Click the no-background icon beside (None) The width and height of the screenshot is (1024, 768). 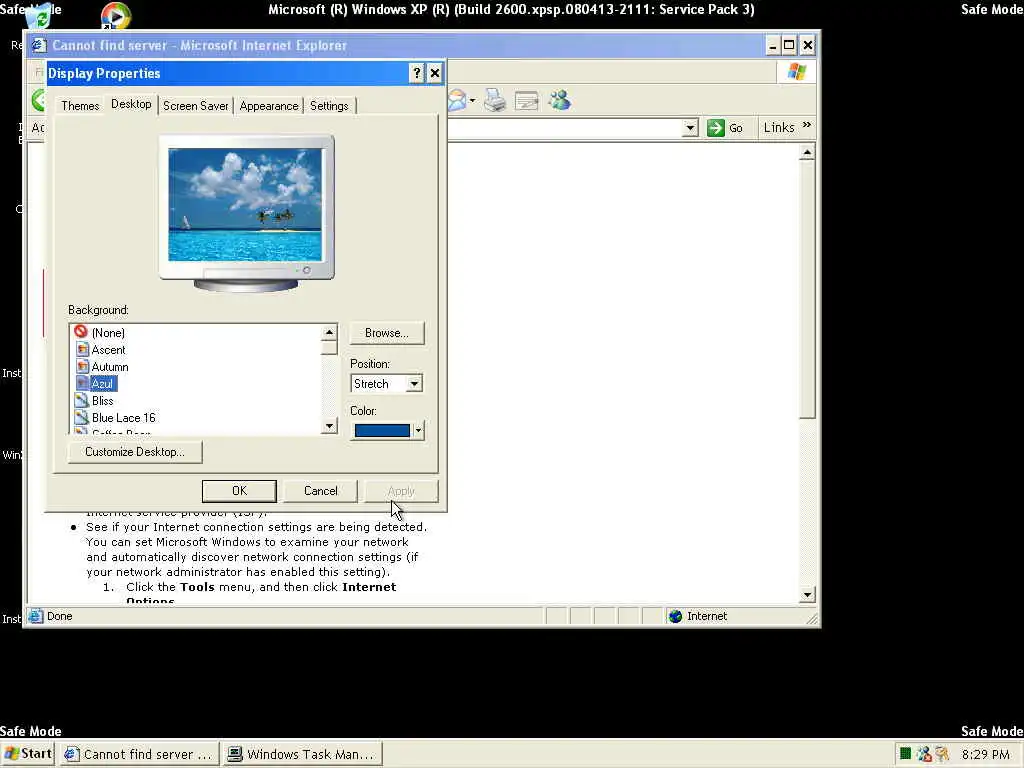point(81,332)
